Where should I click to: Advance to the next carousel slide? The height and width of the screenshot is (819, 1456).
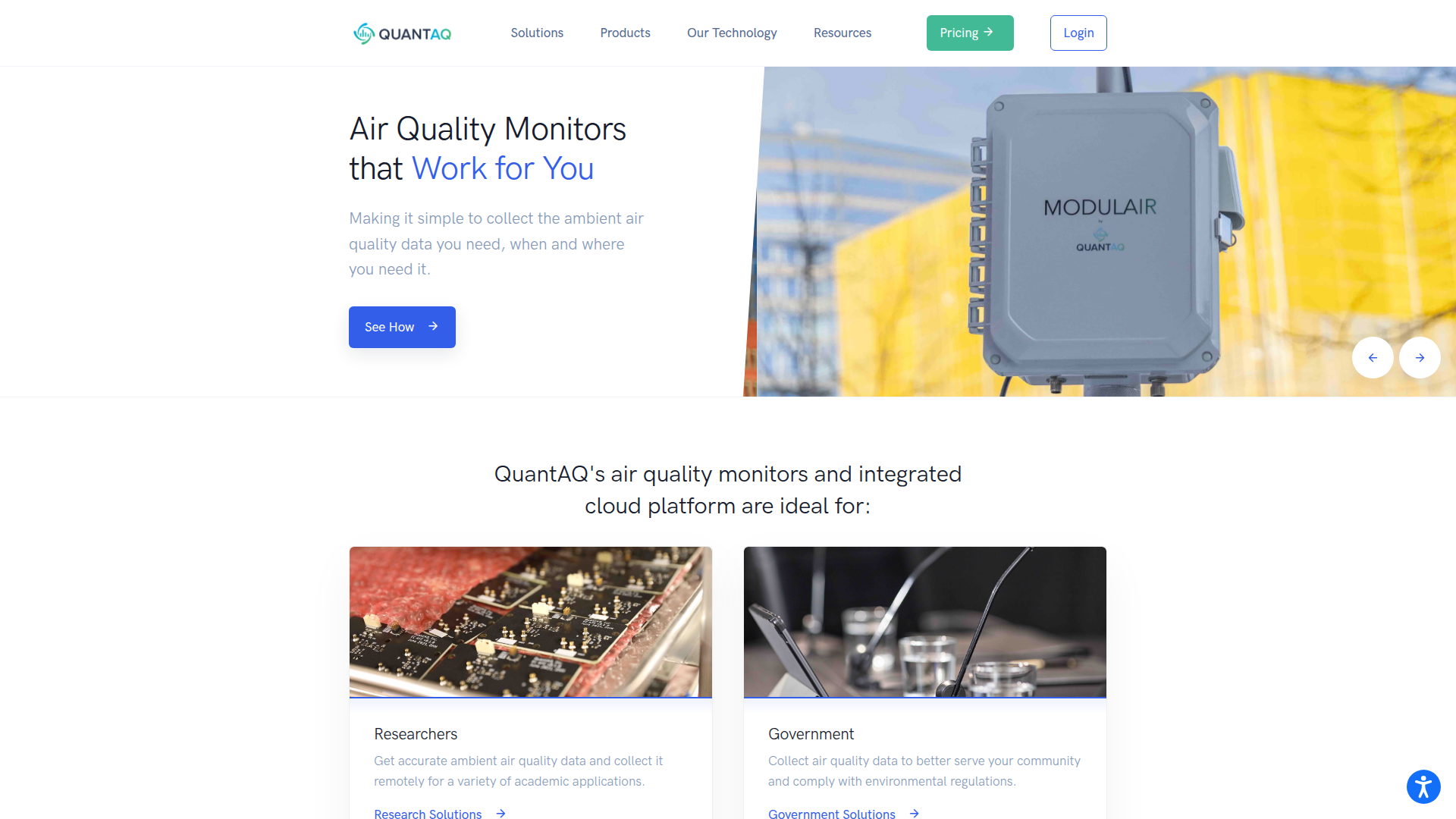coord(1420,358)
